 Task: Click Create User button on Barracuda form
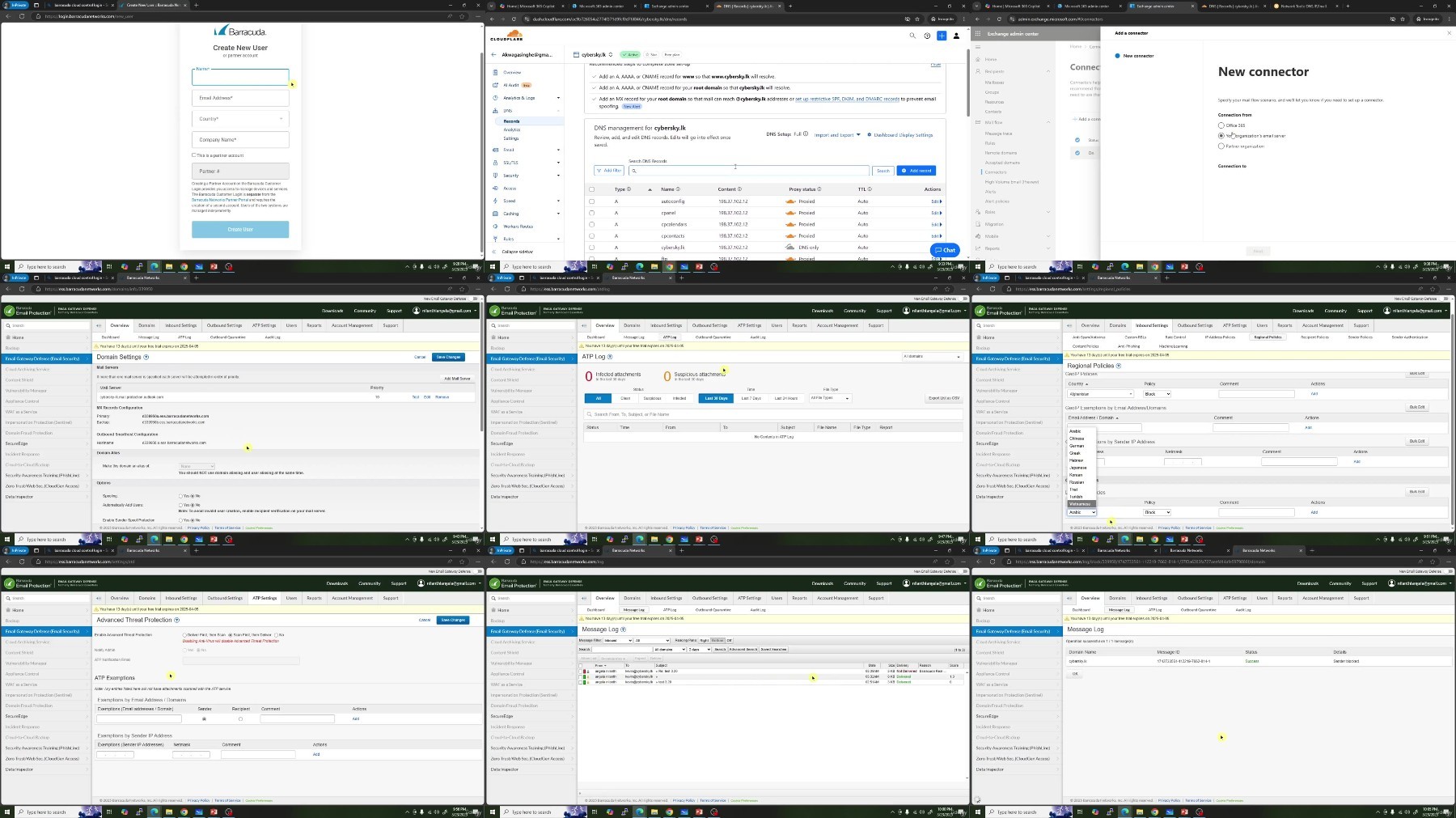[x=240, y=229]
